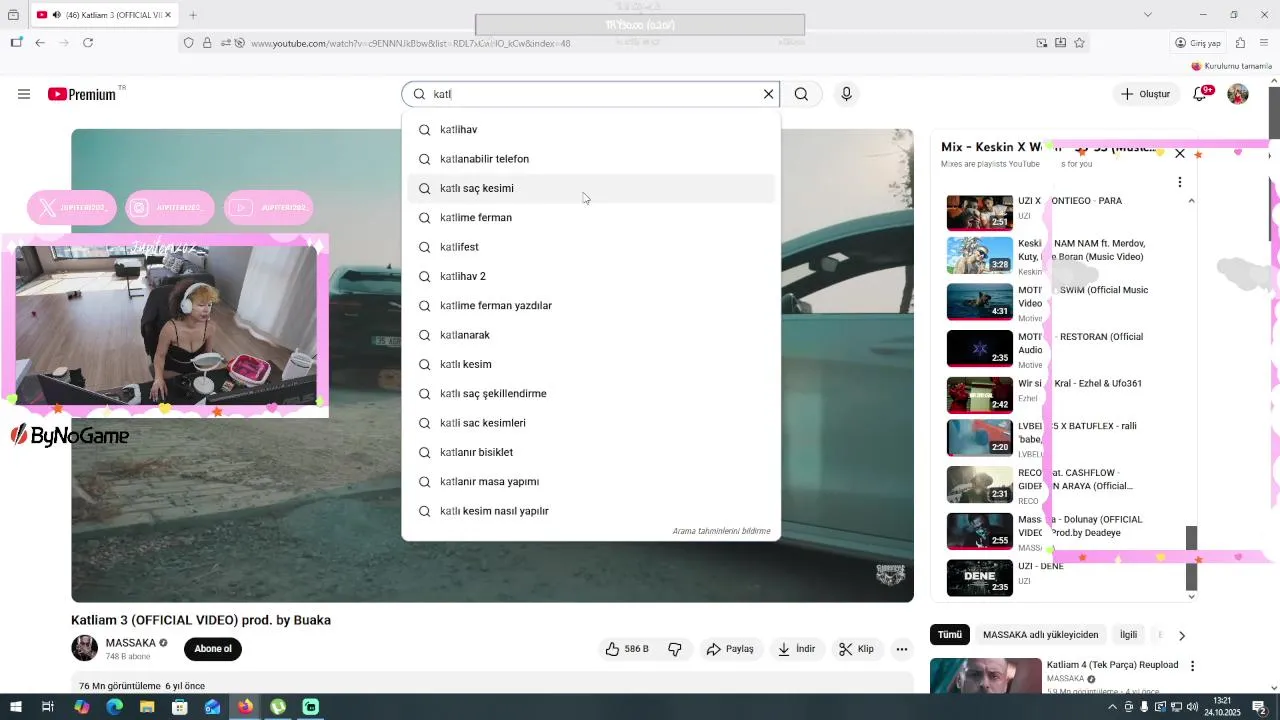The height and width of the screenshot is (720, 1280).
Task: Open the Windows Start menu
Action: 16,707
